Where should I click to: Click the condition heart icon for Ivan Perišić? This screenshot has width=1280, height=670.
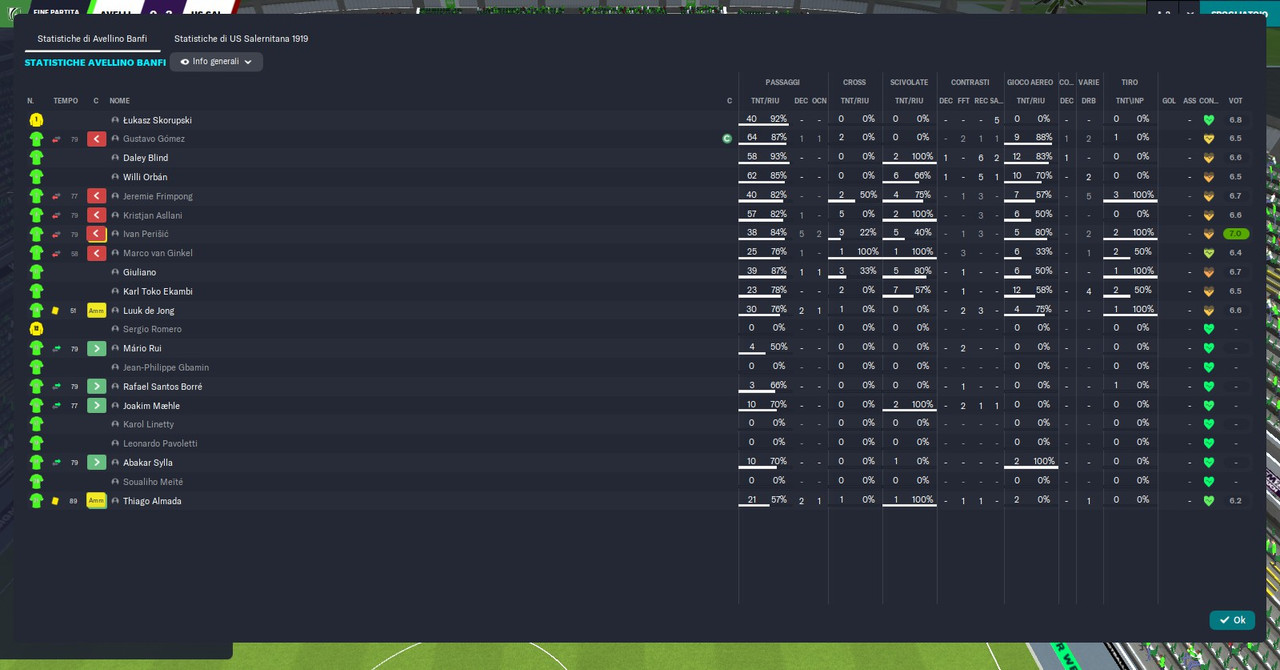click(1208, 234)
